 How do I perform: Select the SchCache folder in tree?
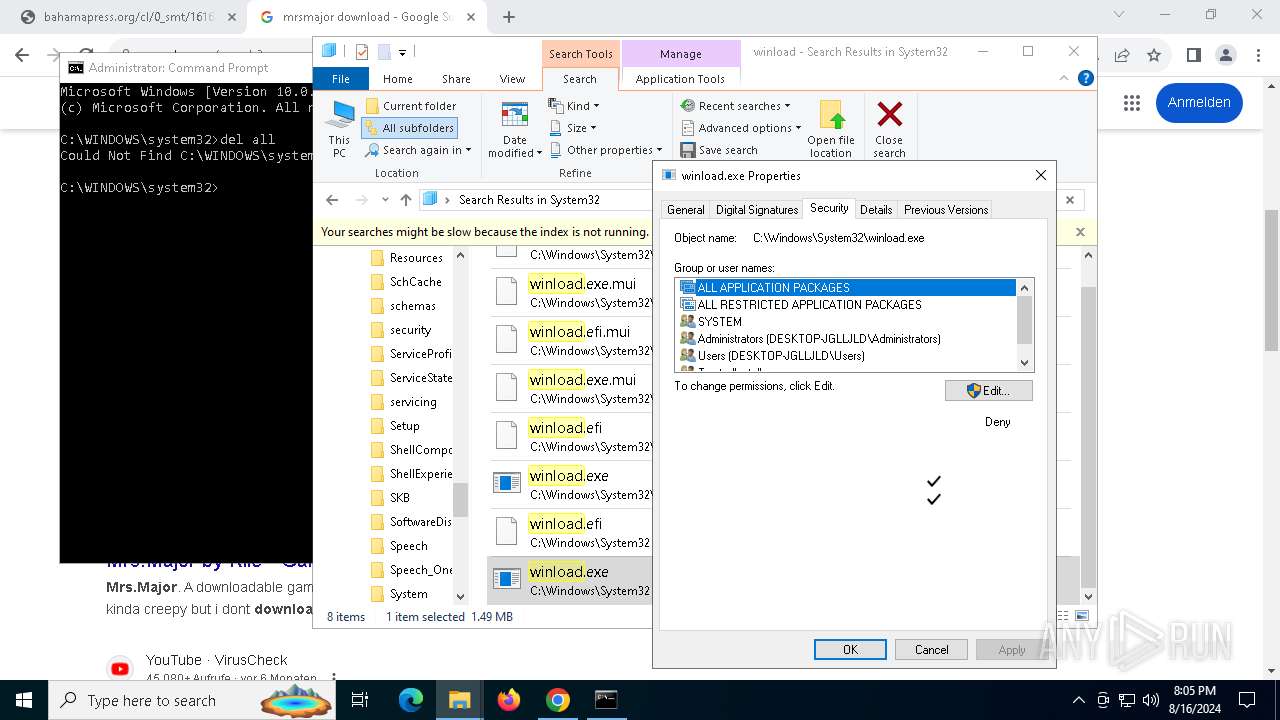coord(415,282)
